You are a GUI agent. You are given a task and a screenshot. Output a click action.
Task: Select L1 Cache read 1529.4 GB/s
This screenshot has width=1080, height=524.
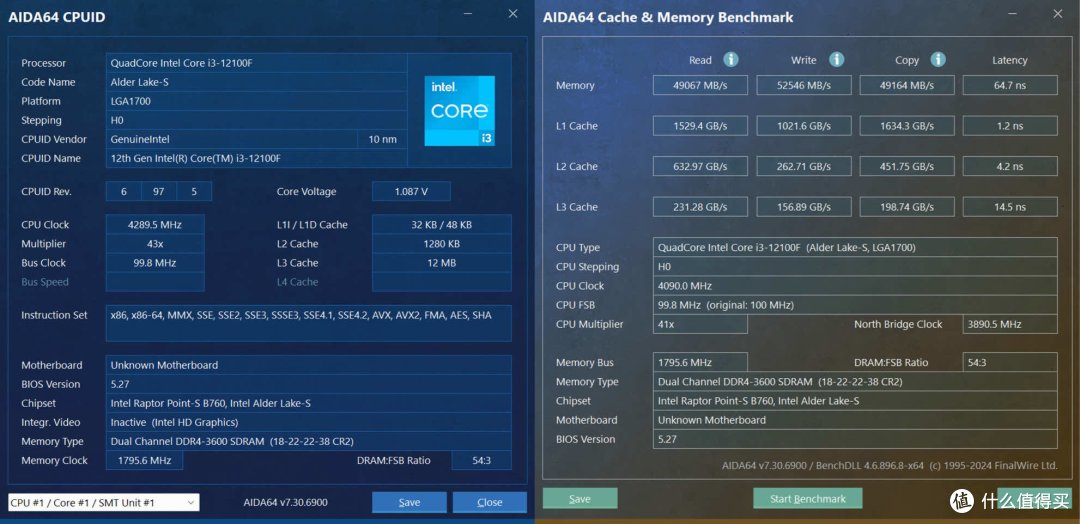click(700, 126)
